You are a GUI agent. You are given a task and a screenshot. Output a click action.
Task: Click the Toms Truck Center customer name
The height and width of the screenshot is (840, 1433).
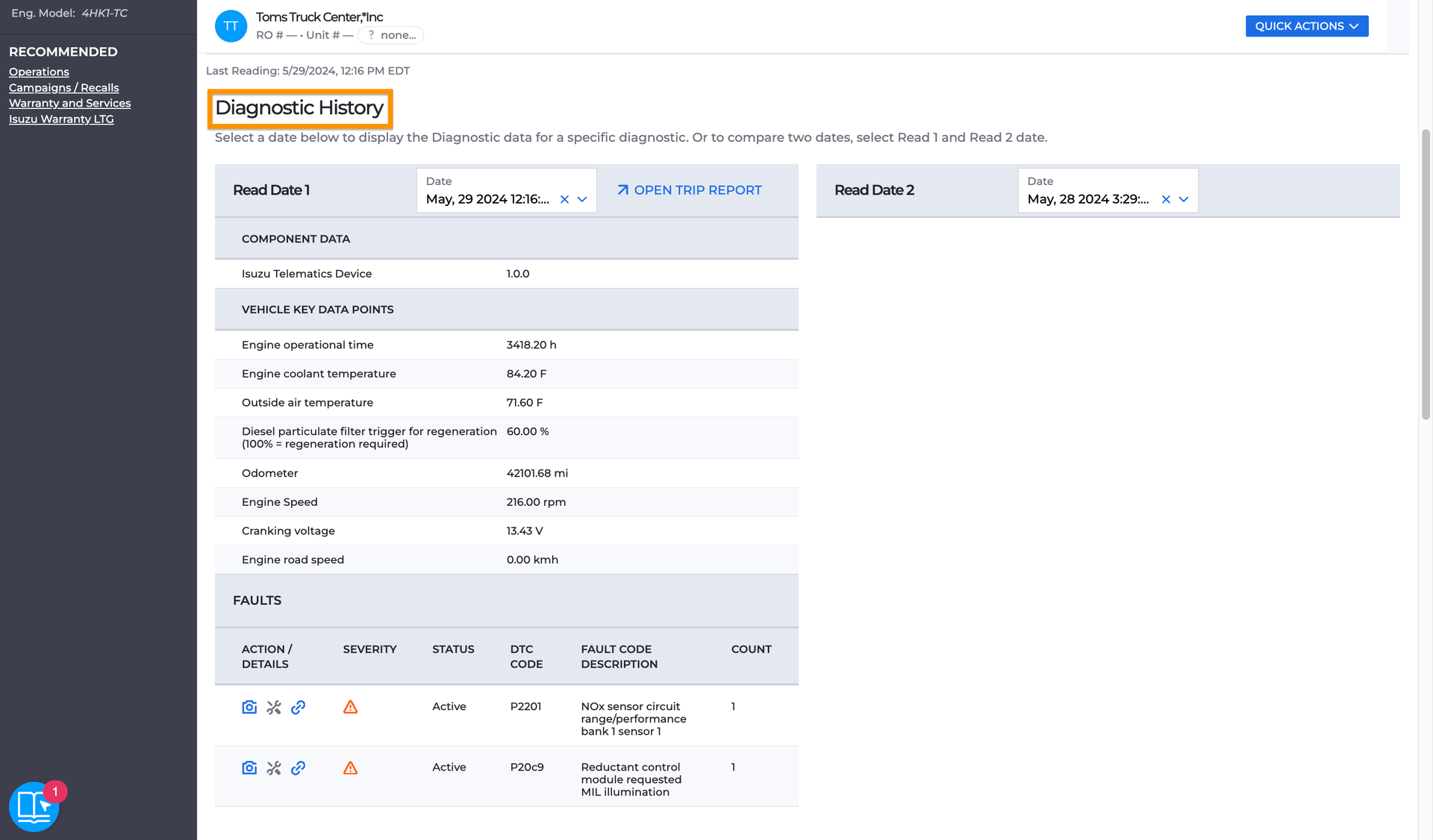click(319, 17)
